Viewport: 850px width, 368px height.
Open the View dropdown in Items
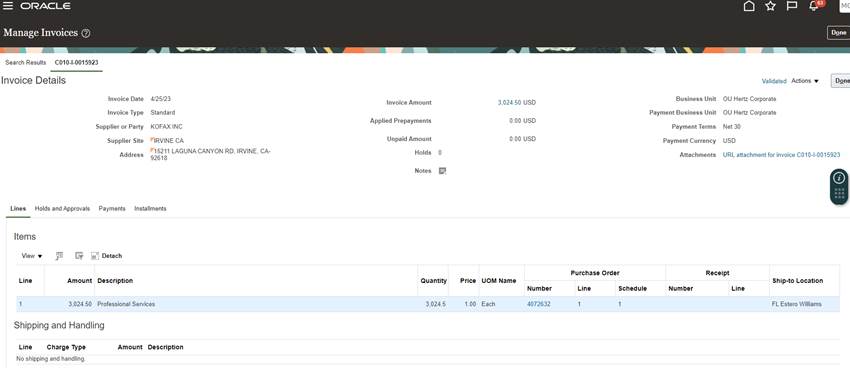click(32, 256)
